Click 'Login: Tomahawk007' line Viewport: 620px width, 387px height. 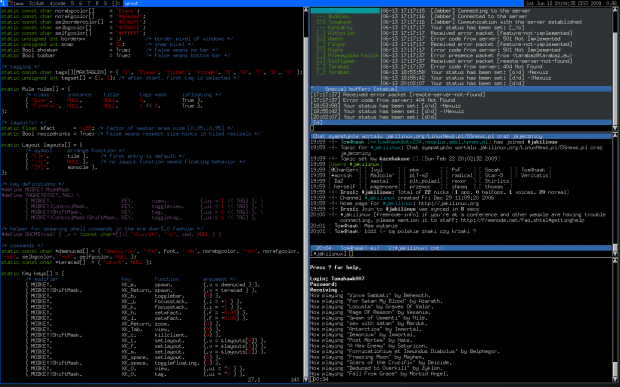click(337, 278)
